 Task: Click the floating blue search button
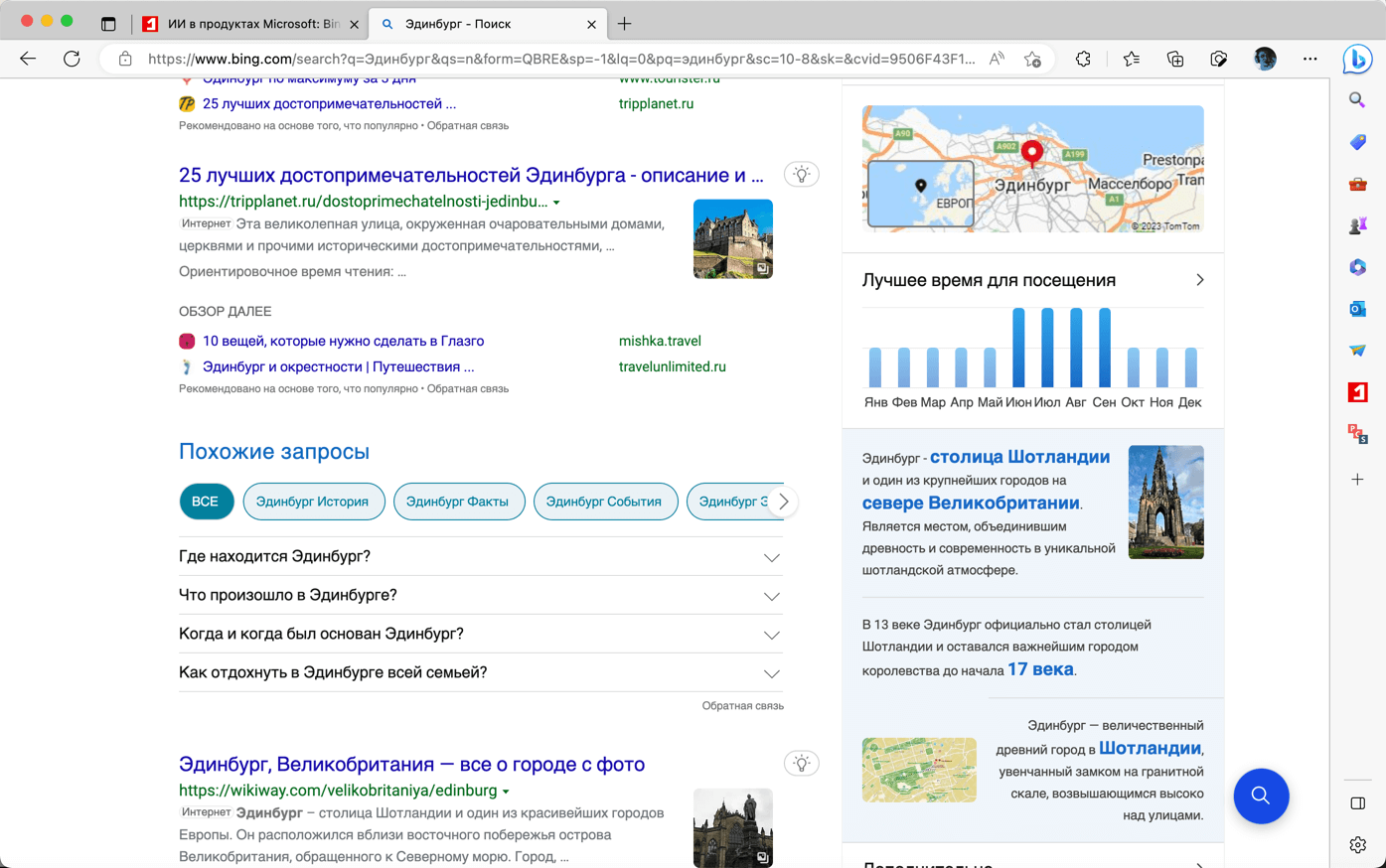[x=1261, y=796]
